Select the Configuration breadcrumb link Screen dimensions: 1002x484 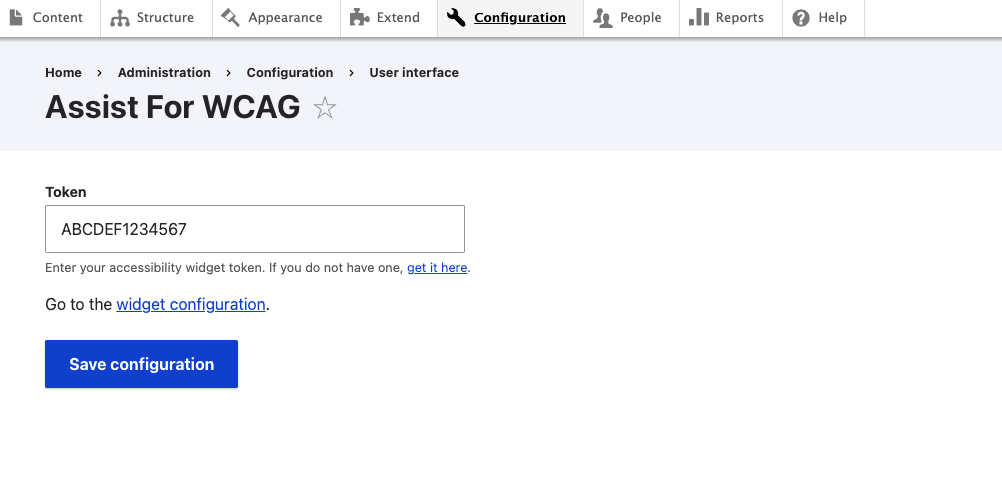(x=290, y=73)
